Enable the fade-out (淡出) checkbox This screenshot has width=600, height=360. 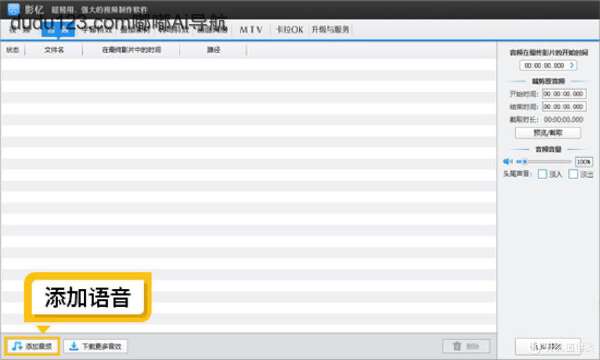point(573,174)
